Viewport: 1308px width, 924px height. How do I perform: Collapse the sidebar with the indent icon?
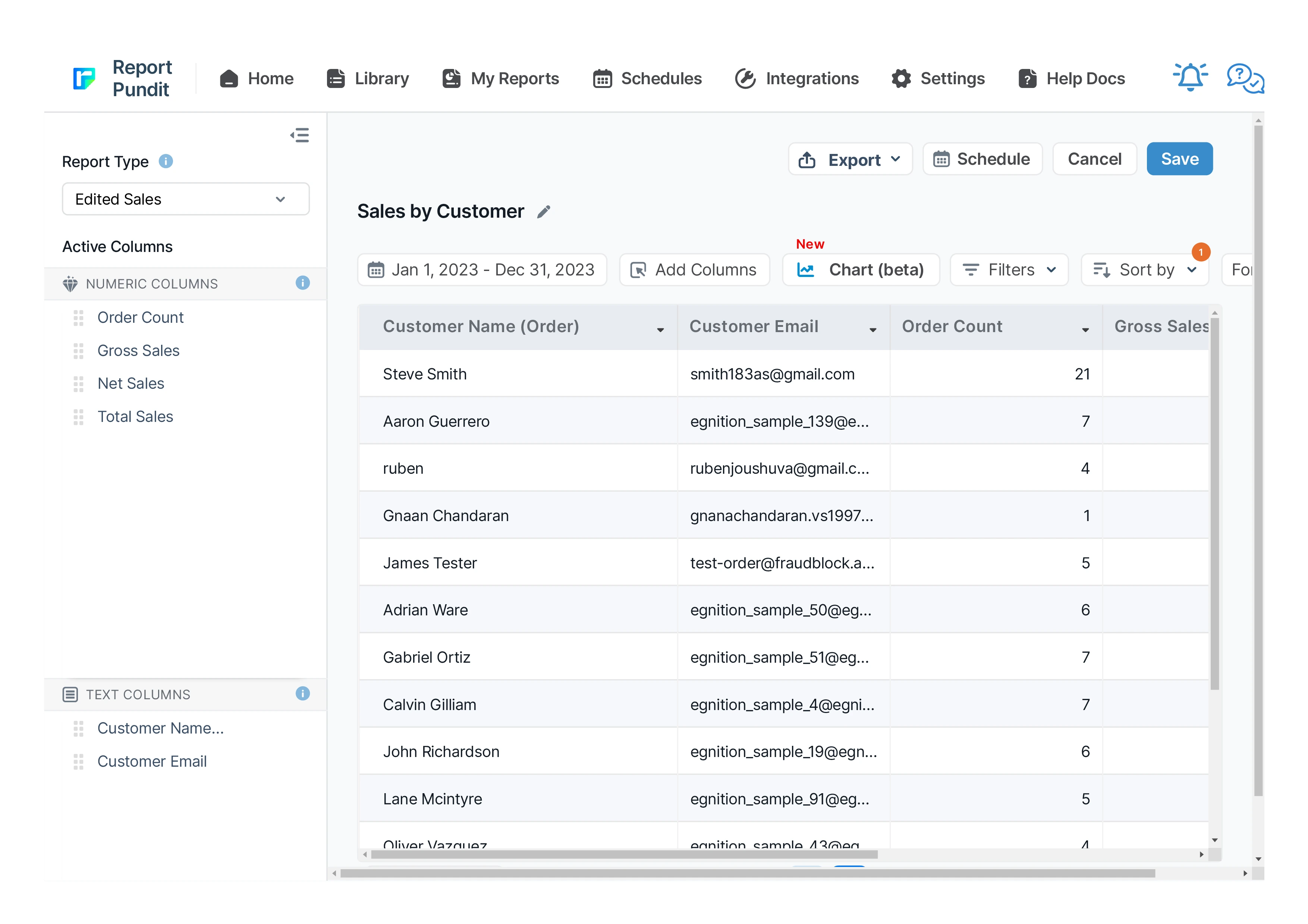coord(300,135)
